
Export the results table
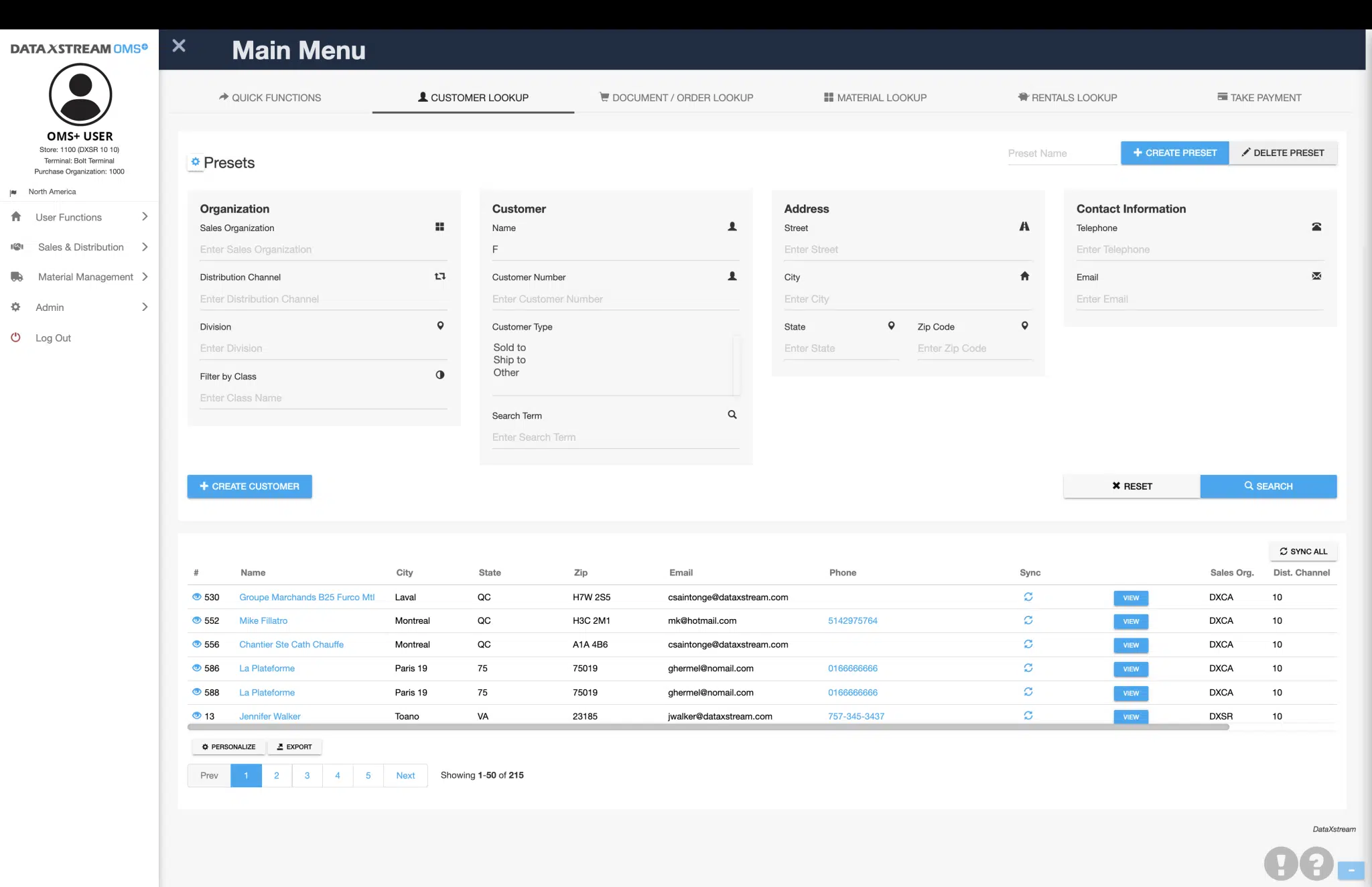[295, 747]
